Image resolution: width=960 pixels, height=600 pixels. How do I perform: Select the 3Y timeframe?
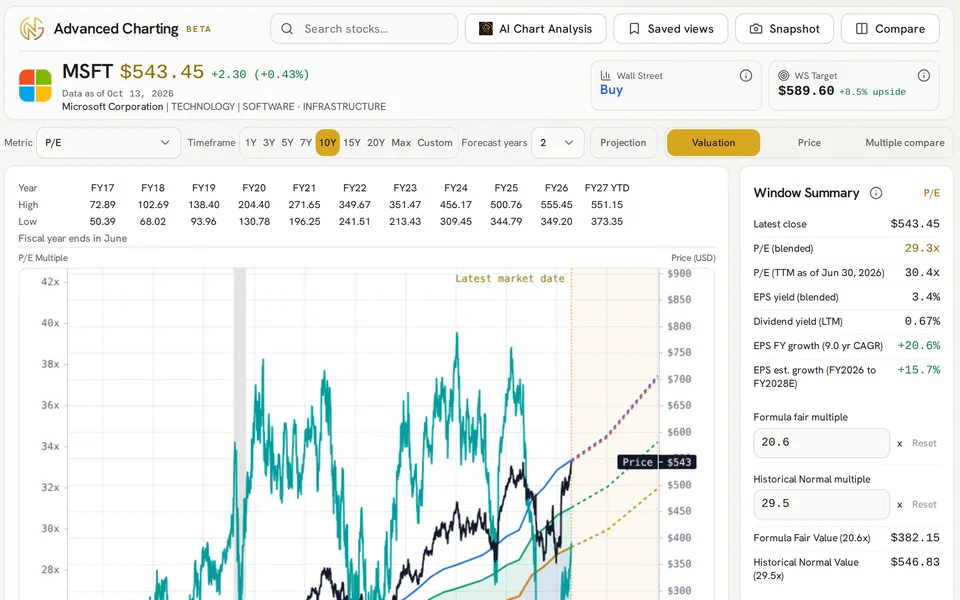click(x=269, y=143)
